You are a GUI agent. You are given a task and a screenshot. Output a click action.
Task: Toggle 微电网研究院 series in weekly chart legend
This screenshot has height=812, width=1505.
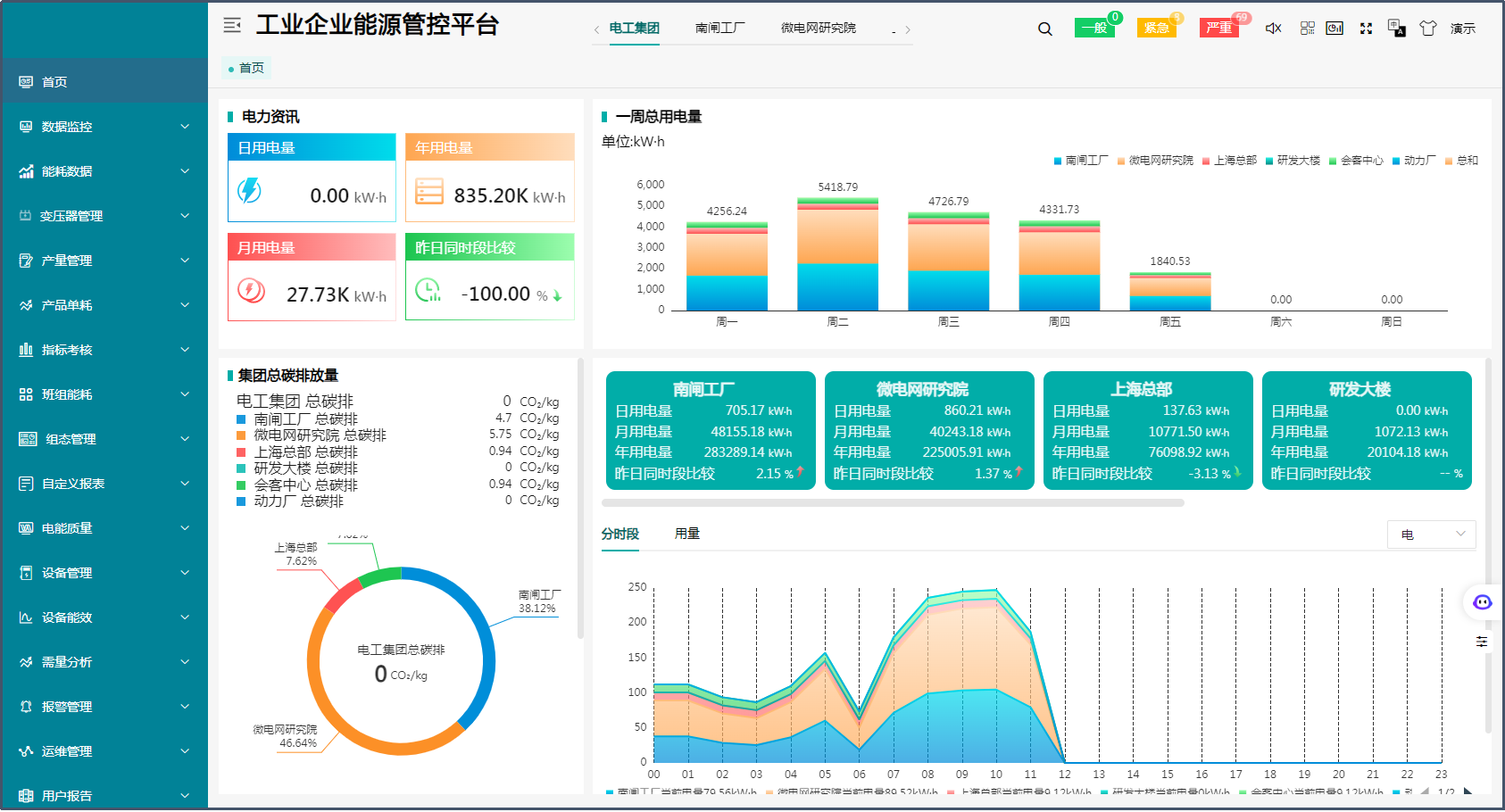[x=1155, y=161]
